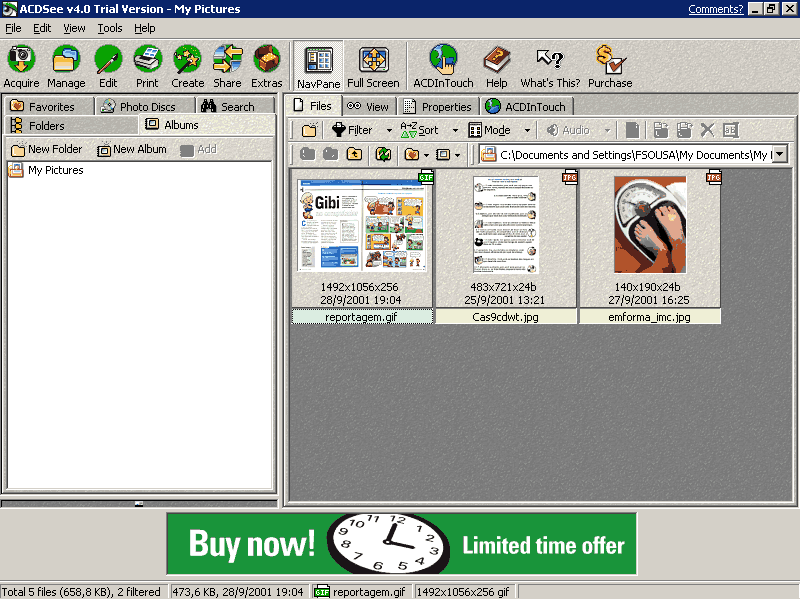Launch the Edit tool in main toolbar
The height and width of the screenshot is (600, 800).
108,60
